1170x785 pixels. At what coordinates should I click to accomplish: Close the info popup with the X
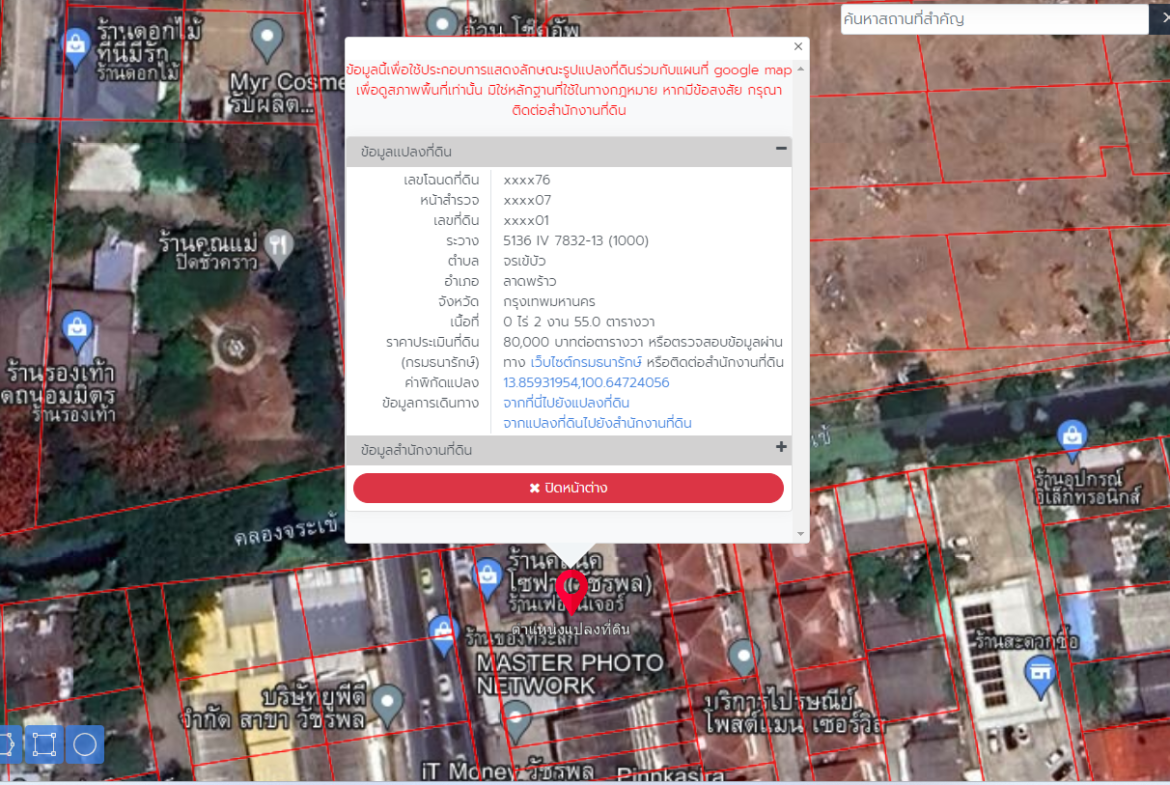798,46
